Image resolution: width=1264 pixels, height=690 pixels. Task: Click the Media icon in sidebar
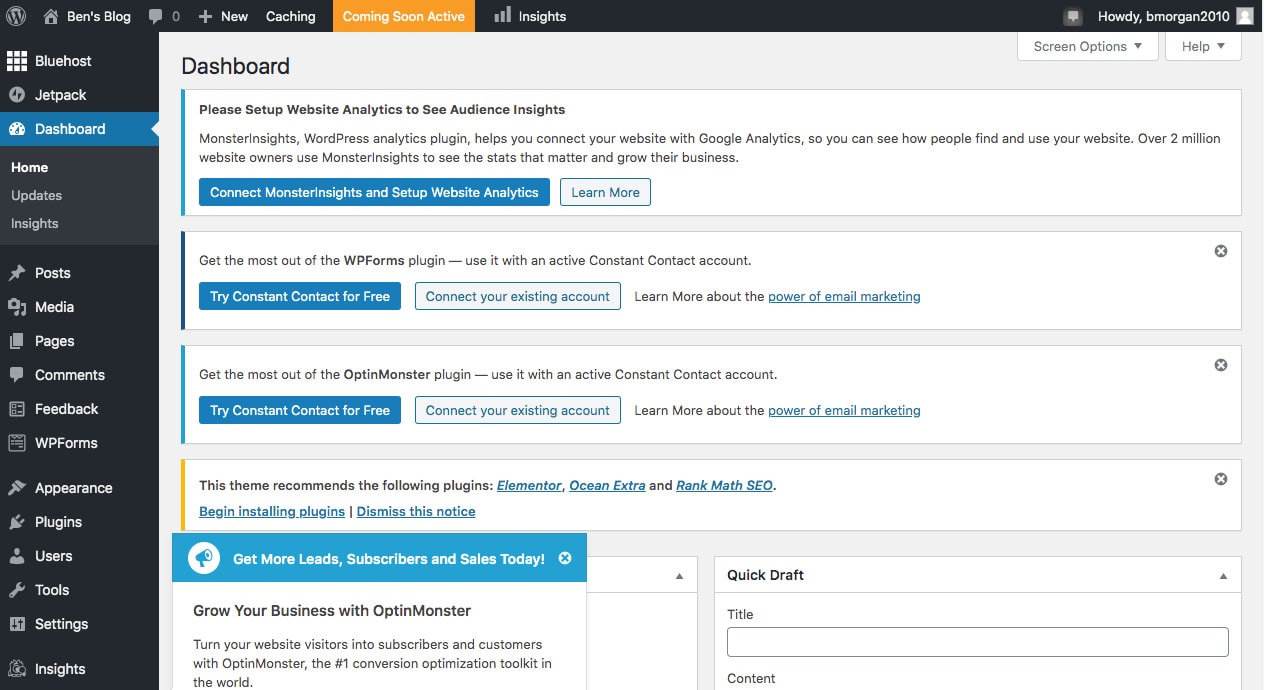tap(17, 307)
